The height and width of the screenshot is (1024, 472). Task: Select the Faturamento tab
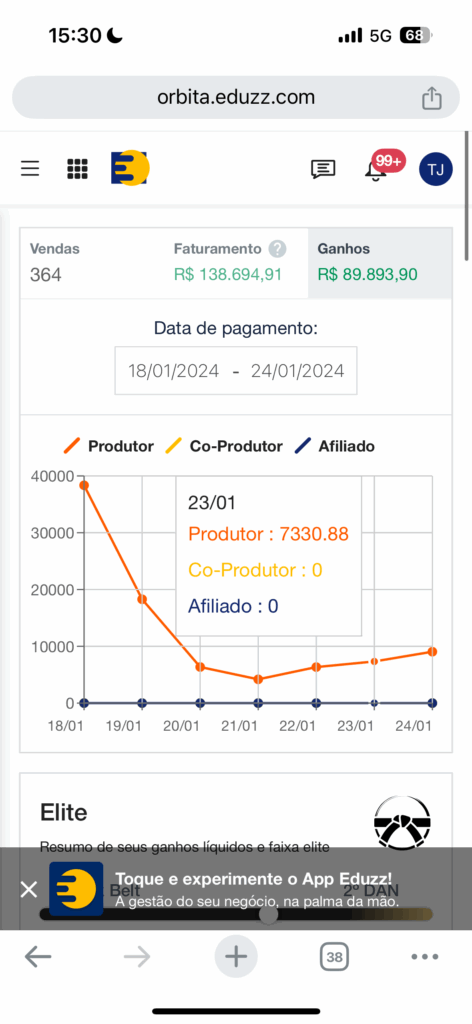pyautogui.click(x=236, y=263)
